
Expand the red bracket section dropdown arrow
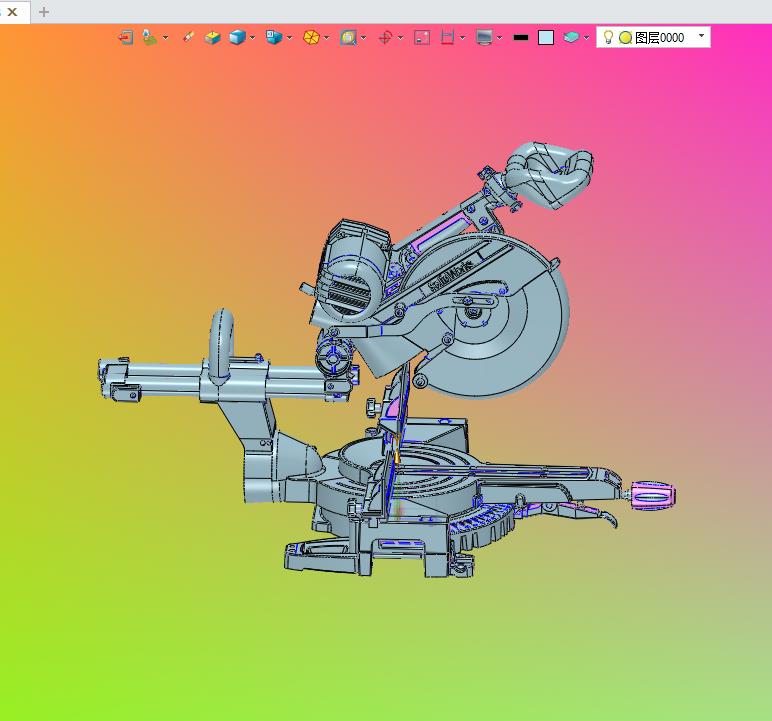coord(462,37)
